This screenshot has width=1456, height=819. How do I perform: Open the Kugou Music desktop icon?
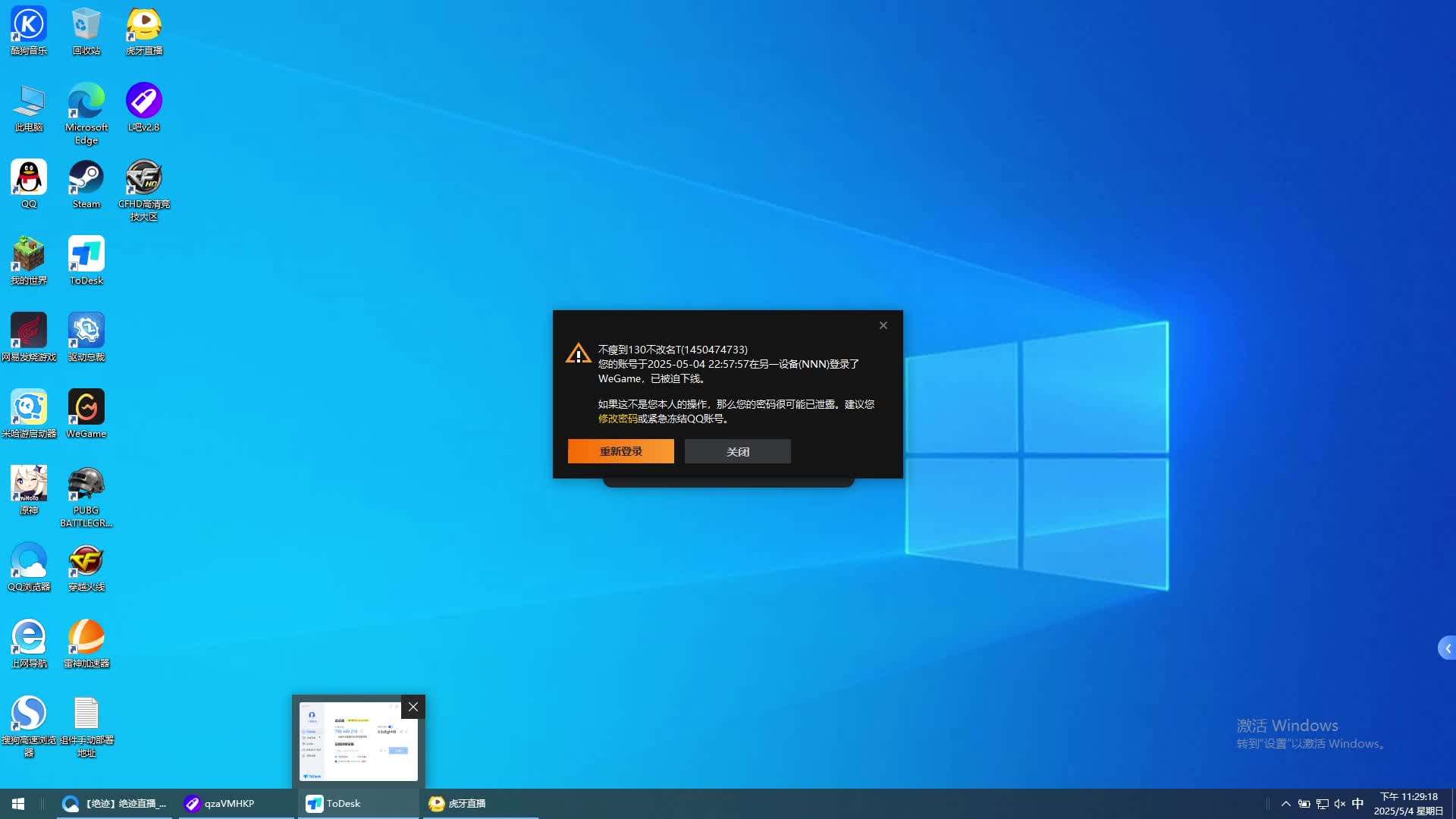pos(29,31)
